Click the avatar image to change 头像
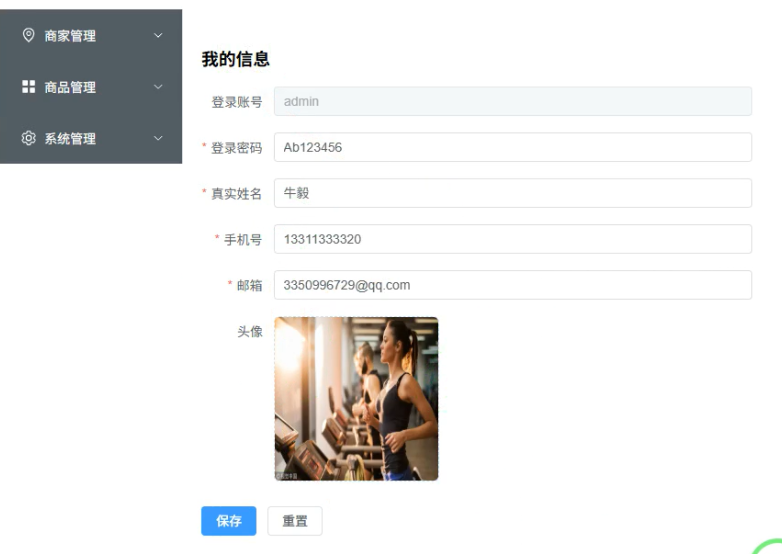Screen dimensions: 782x554 coord(357,398)
